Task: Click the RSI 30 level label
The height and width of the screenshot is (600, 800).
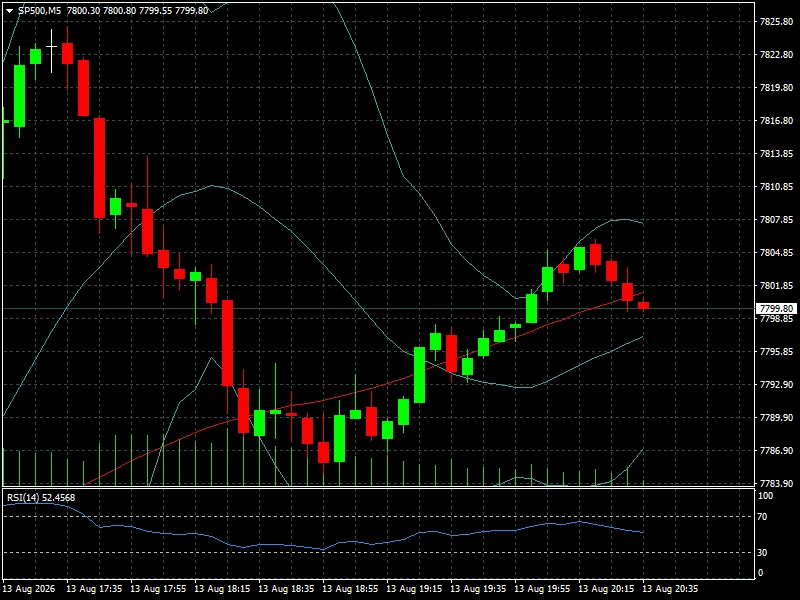Action: (x=762, y=553)
